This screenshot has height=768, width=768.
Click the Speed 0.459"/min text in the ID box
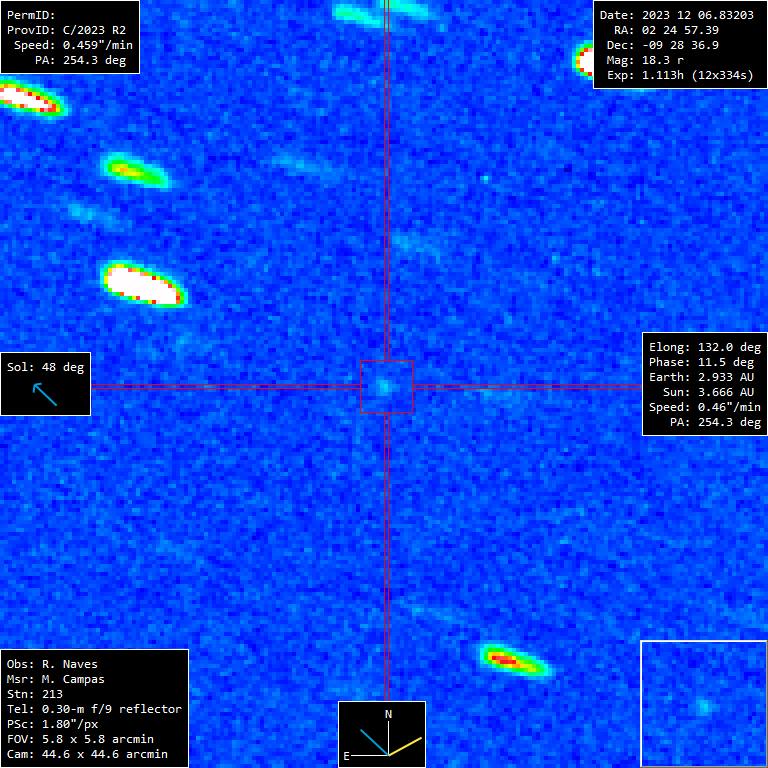coord(73,45)
